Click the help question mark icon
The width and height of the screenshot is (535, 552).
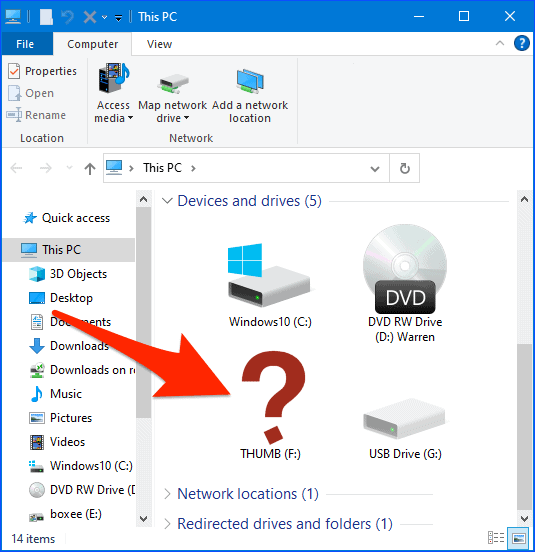point(521,43)
